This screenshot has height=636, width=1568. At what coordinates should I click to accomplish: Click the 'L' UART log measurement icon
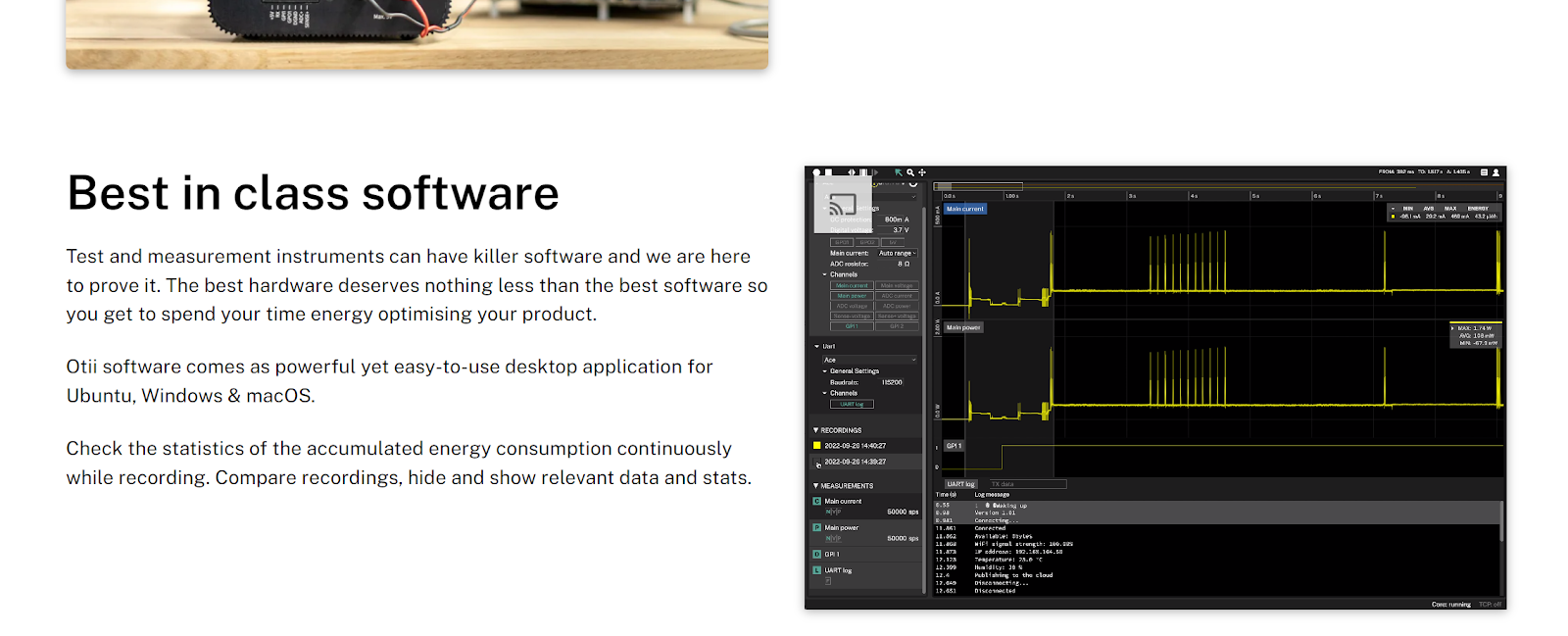click(816, 569)
